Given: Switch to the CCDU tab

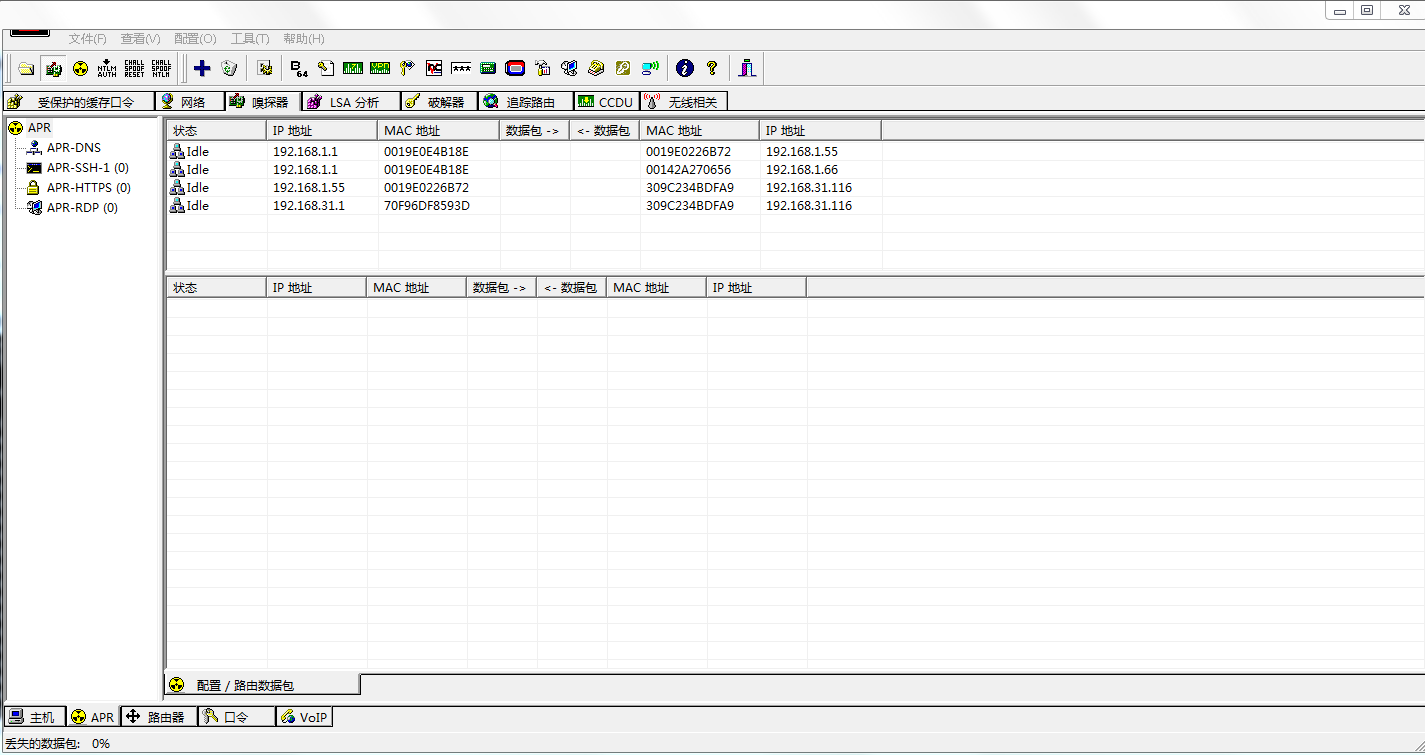Looking at the screenshot, I should (x=606, y=101).
